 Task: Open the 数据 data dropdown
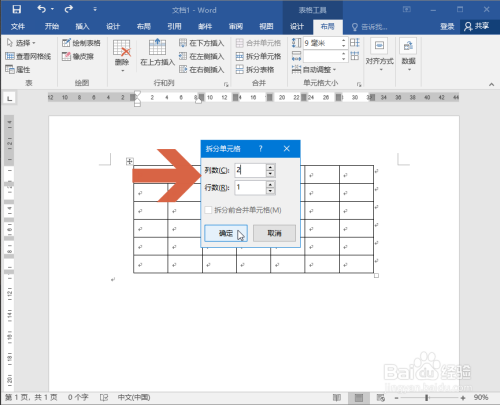click(x=409, y=55)
